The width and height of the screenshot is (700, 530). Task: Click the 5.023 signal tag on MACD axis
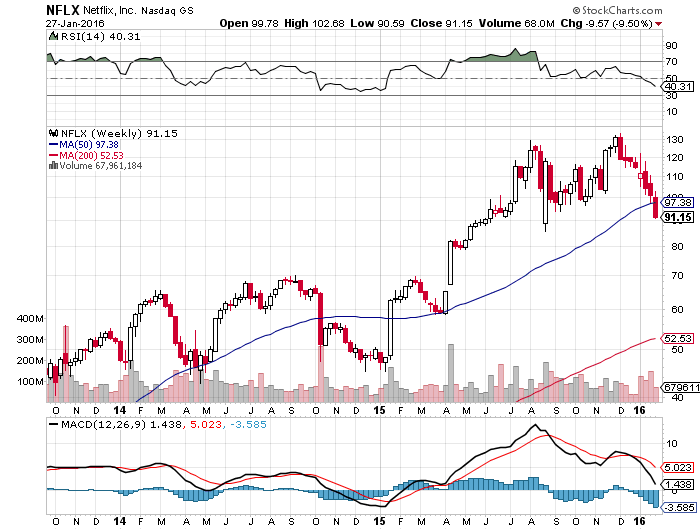(x=679, y=467)
